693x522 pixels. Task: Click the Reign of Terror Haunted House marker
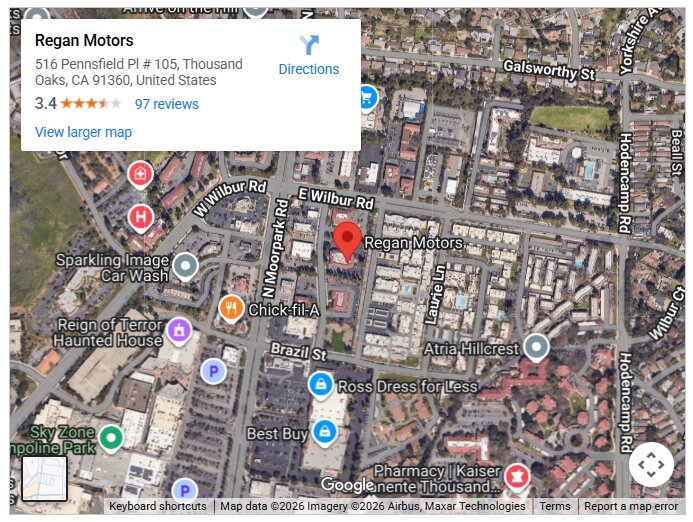point(179,331)
